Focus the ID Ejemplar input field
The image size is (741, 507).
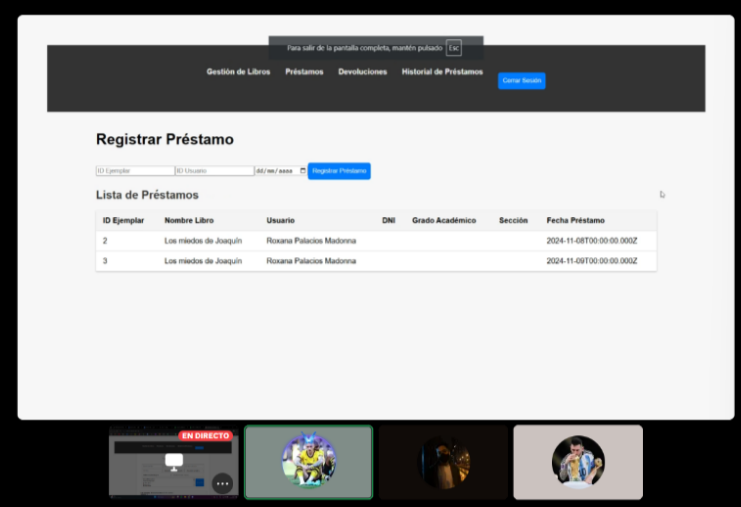point(135,171)
